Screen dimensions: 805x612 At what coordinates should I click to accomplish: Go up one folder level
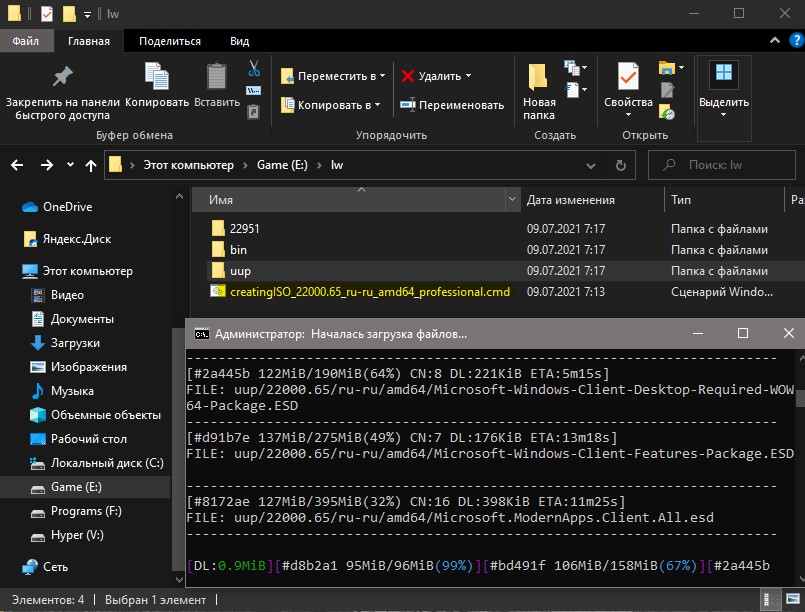point(91,165)
